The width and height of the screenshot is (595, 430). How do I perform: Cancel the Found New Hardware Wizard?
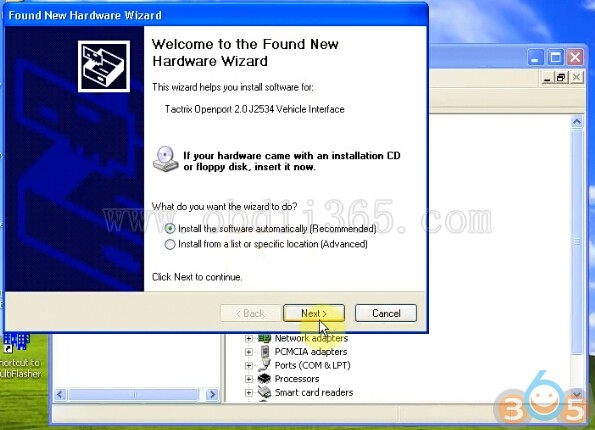(386, 313)
